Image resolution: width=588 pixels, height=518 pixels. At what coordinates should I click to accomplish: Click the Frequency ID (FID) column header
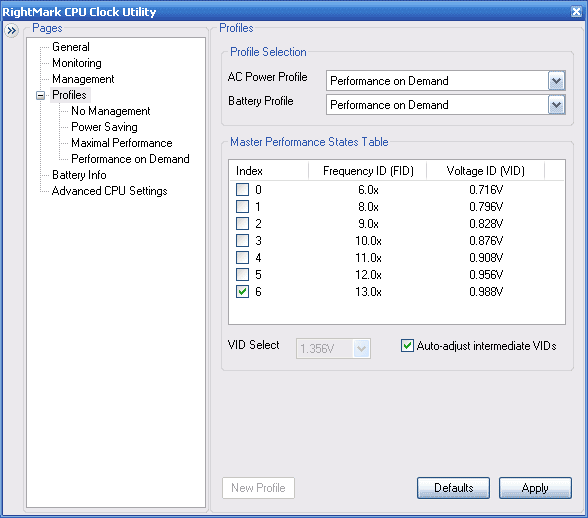pos(368,171)
